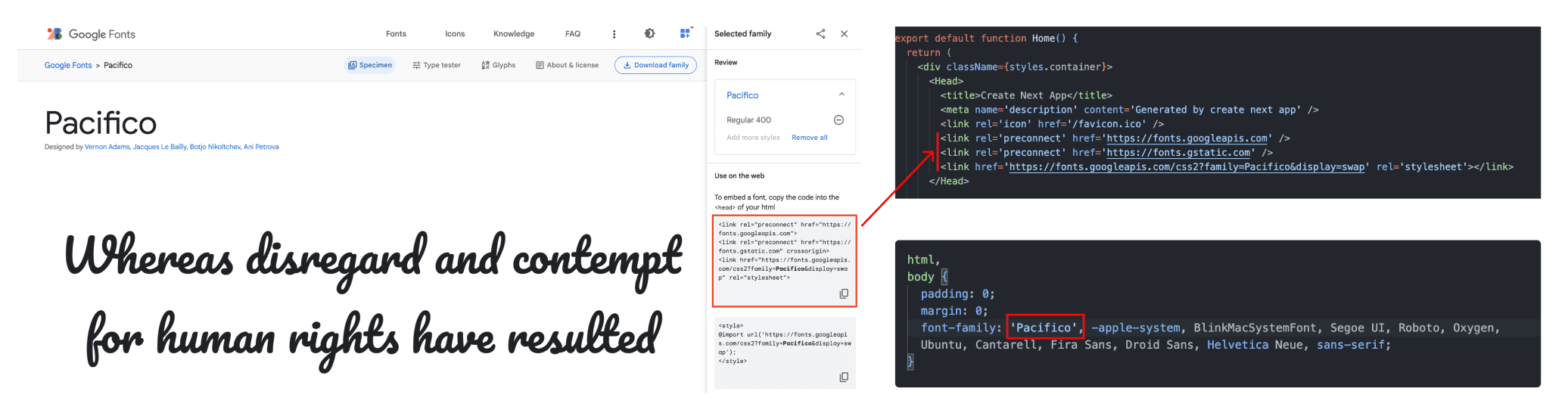Click 'Helvetica' in the CSS font list
1568x416 pixels.
point(1237,345)
